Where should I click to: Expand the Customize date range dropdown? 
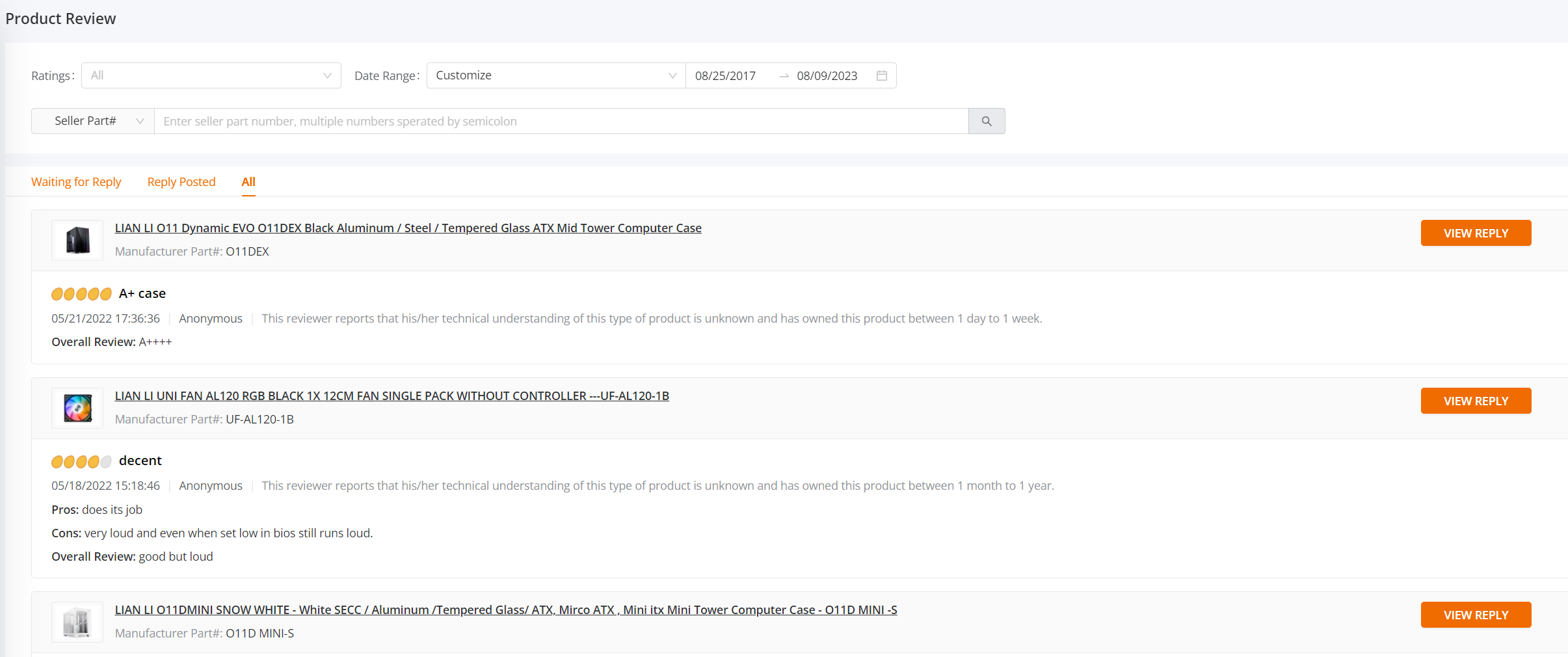(x=556, y=75)
